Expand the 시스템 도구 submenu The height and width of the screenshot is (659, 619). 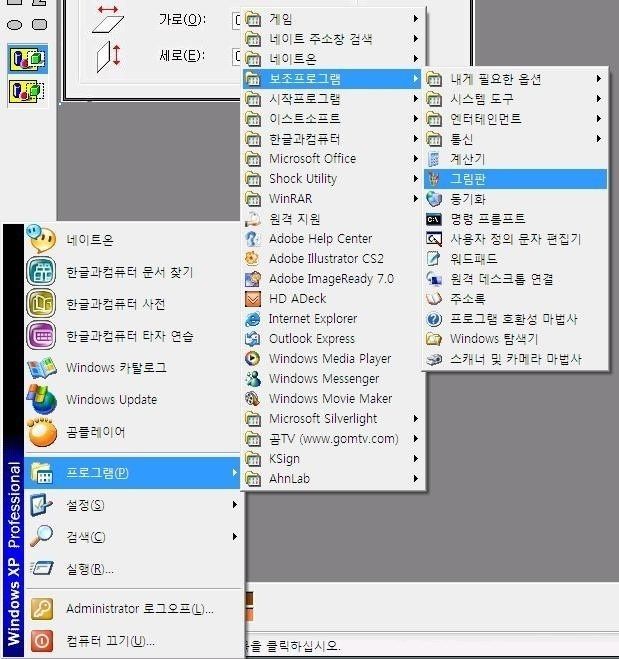click(598, 99)
